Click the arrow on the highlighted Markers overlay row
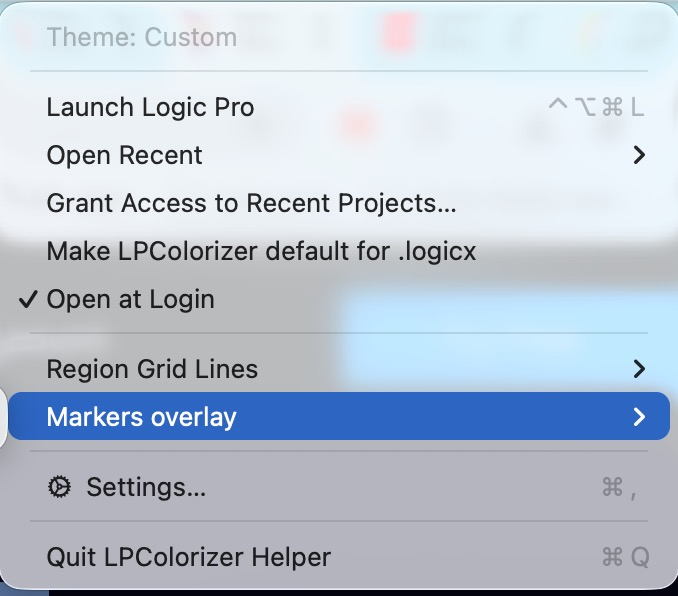 click(x=639, y=417)
